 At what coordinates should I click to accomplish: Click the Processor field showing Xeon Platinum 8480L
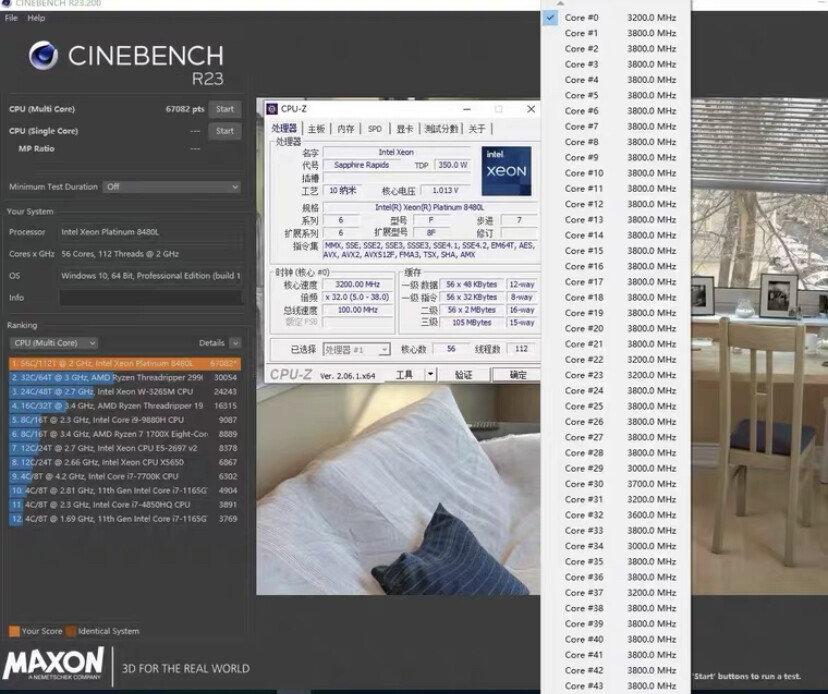click(150, 232)
